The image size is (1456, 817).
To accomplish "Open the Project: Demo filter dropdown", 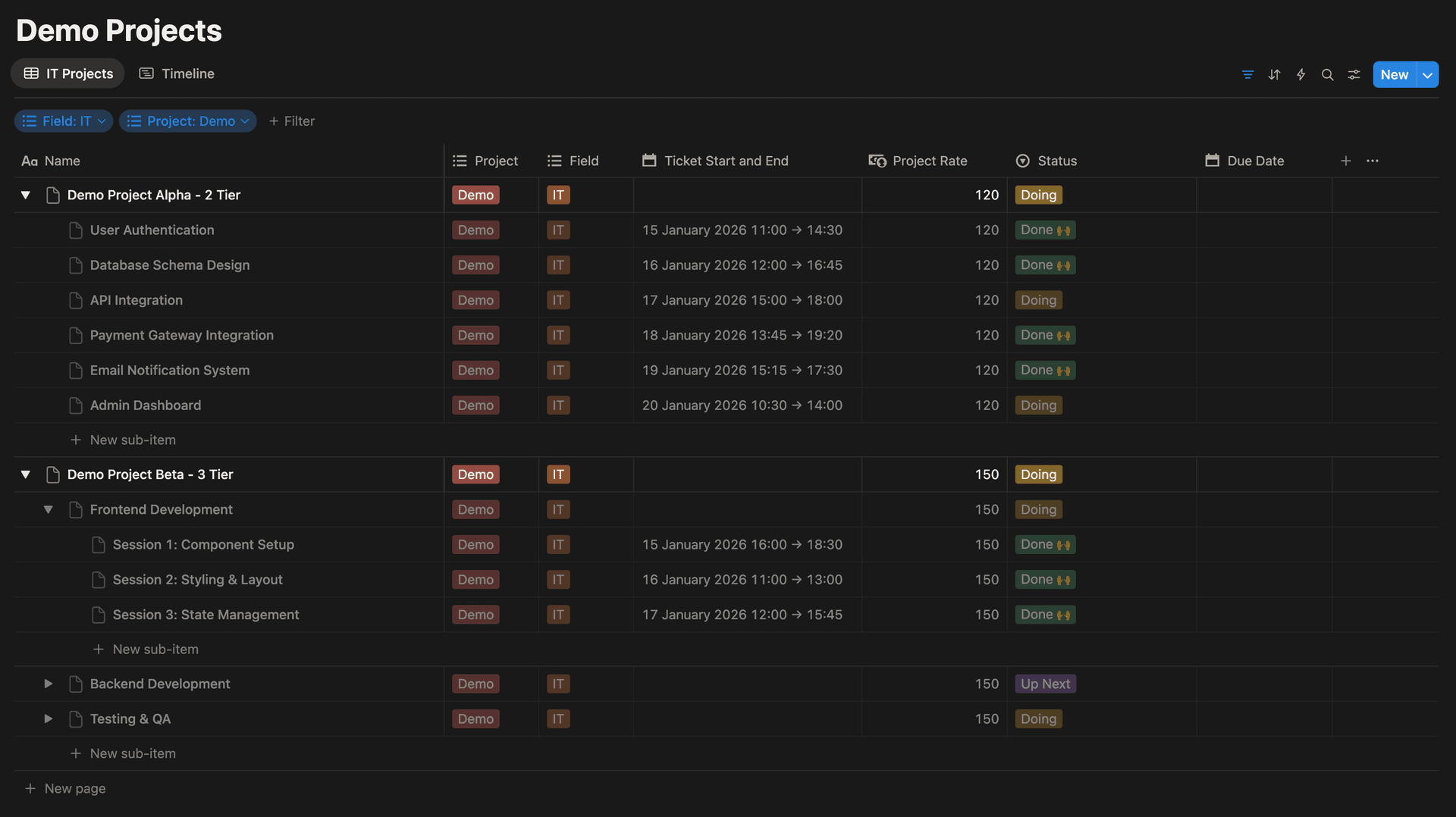I will click(187, 121).
